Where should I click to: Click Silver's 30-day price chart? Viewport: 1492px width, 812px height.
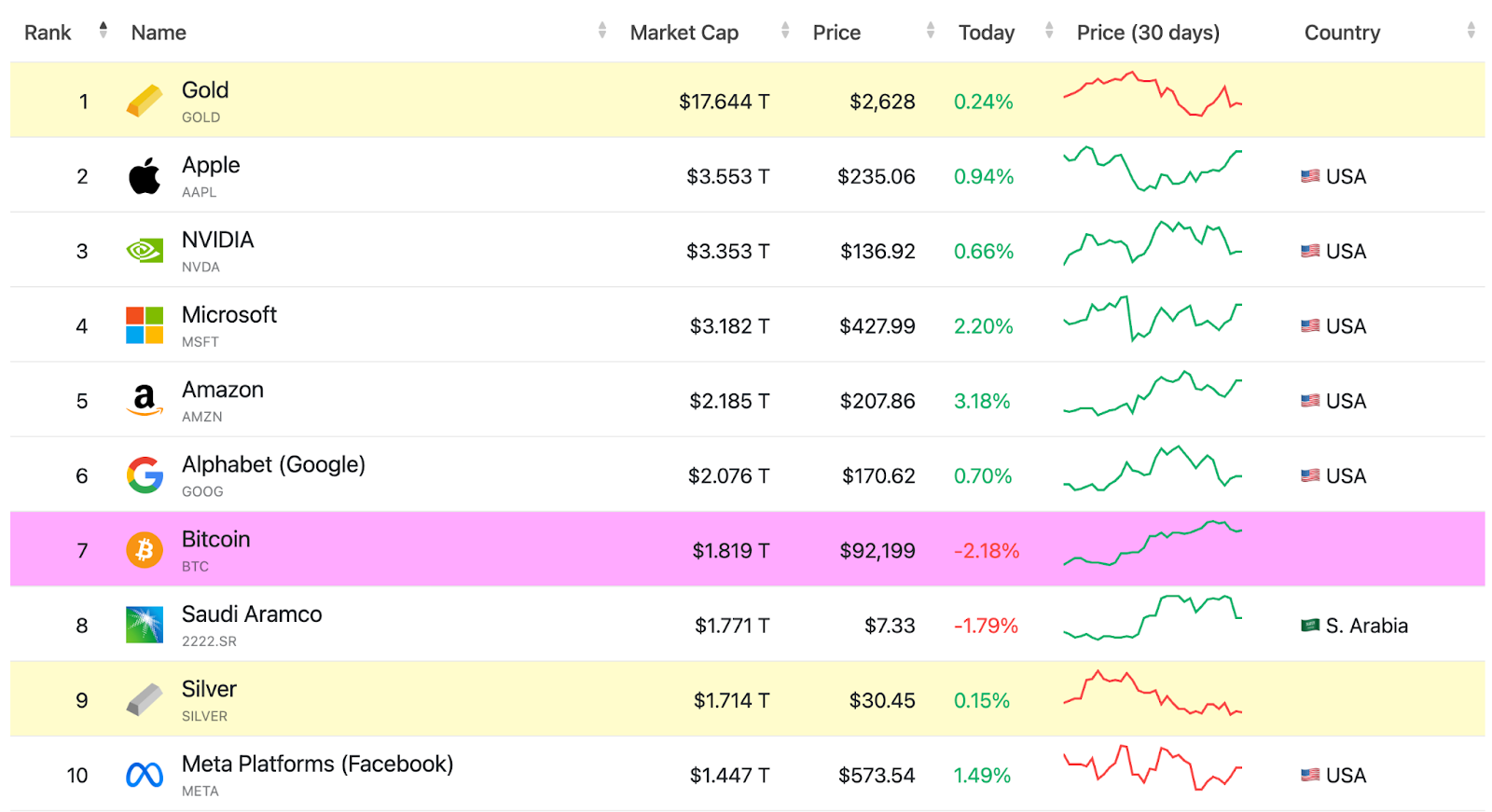pos(1153,693)
